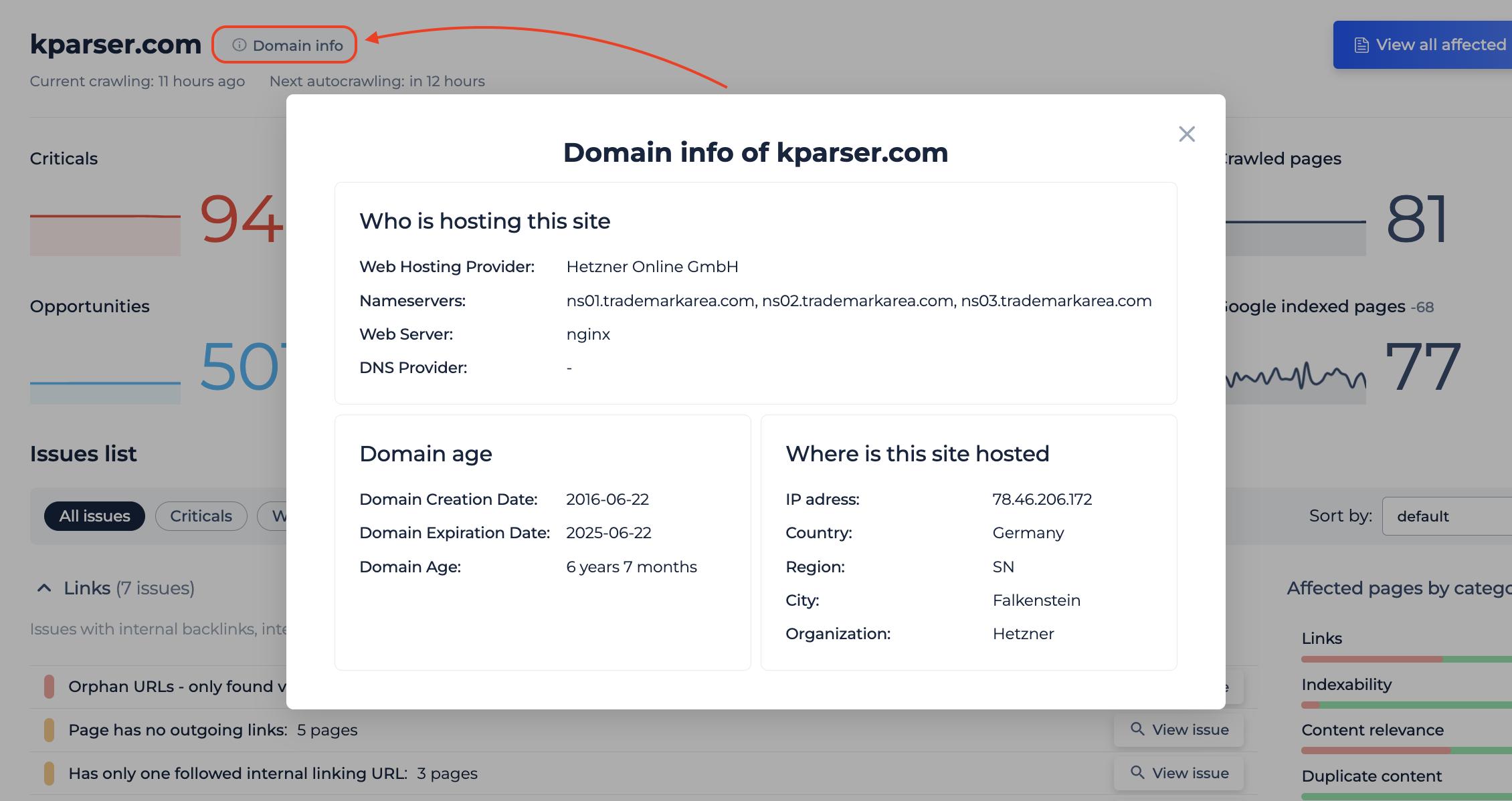The image size is (1512, 801).
Task: Click the red severity marker of Orphan URLs
Action: pos(49,687)
